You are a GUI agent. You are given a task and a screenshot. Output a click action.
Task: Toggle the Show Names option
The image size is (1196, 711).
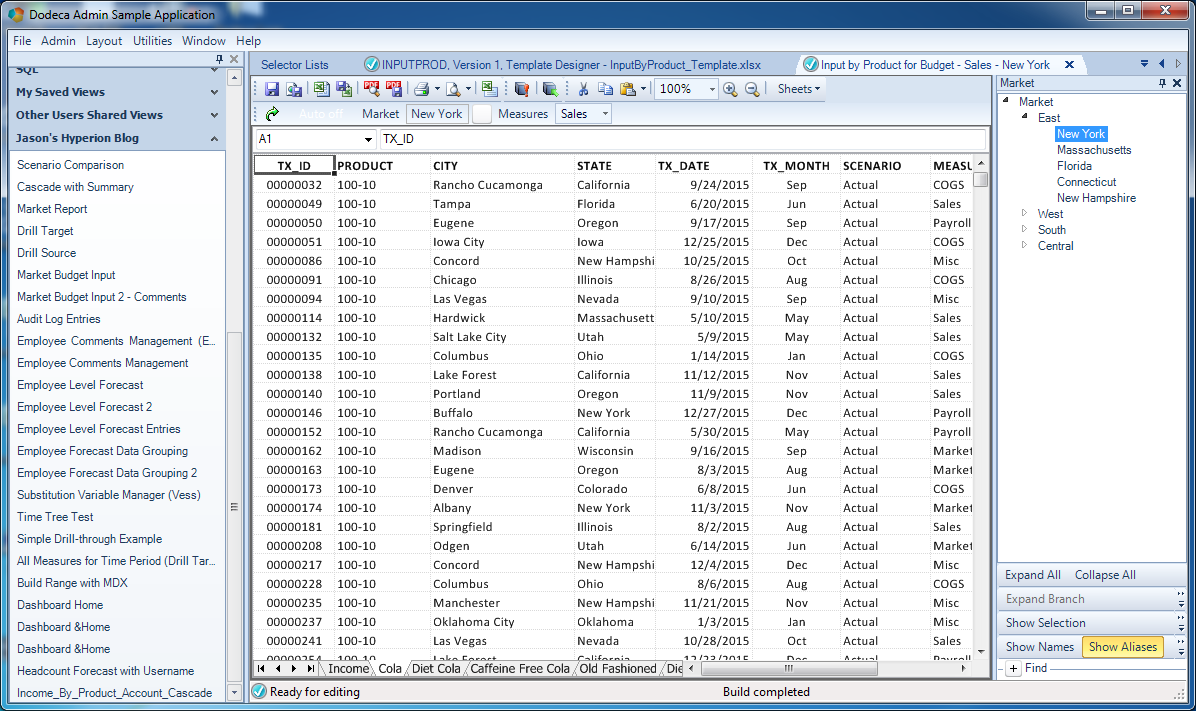click(1040, 647)
